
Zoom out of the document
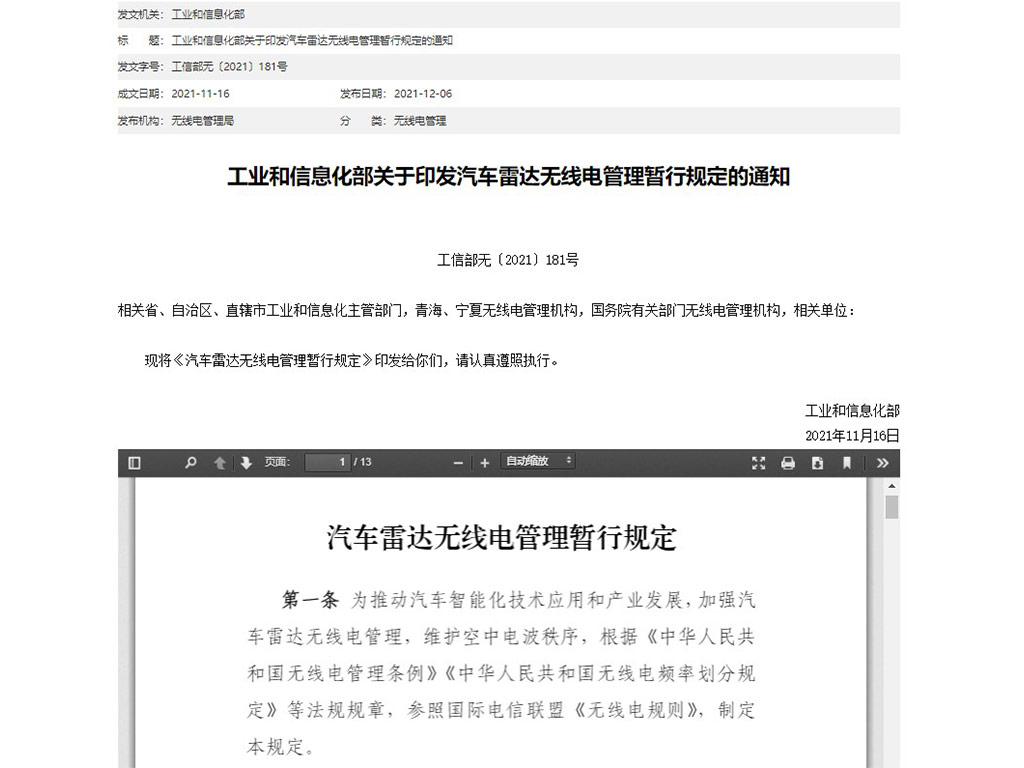[458, 463]
